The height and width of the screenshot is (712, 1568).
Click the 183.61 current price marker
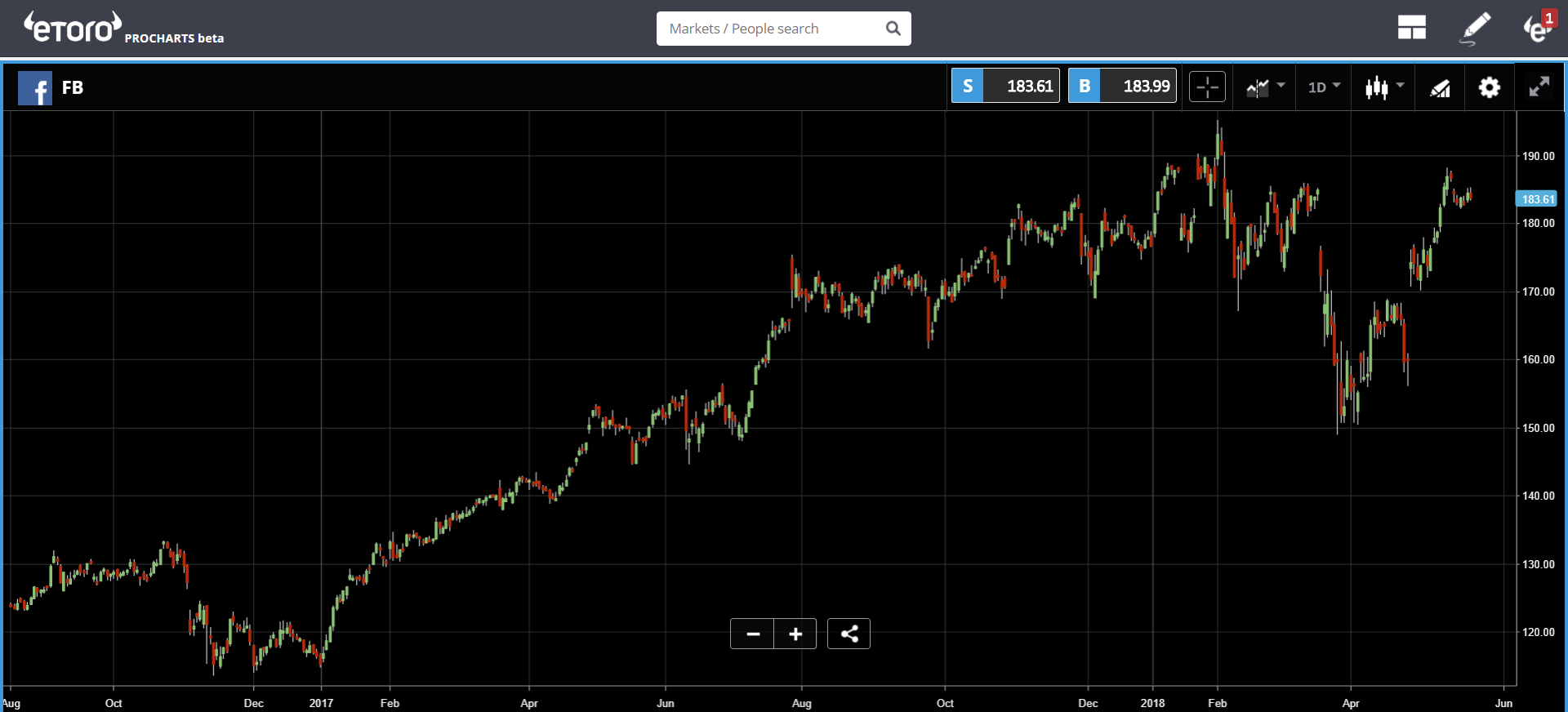pos(1537,199)
